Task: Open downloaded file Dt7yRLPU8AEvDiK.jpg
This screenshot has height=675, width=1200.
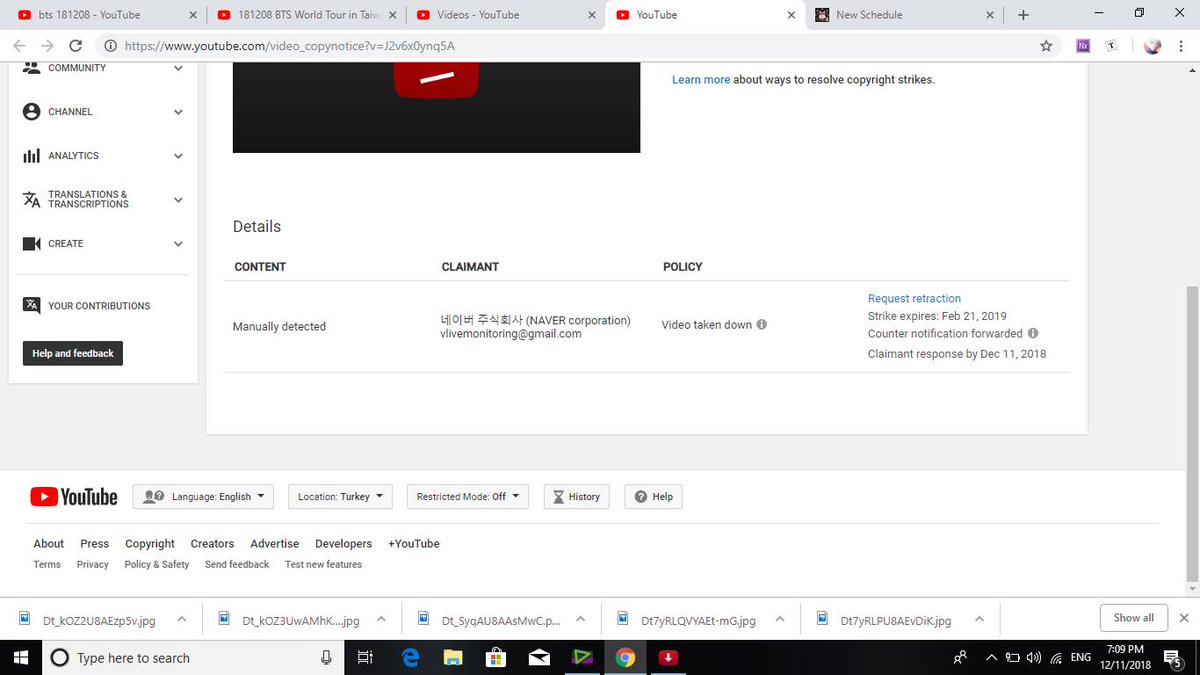Action: 895,620
